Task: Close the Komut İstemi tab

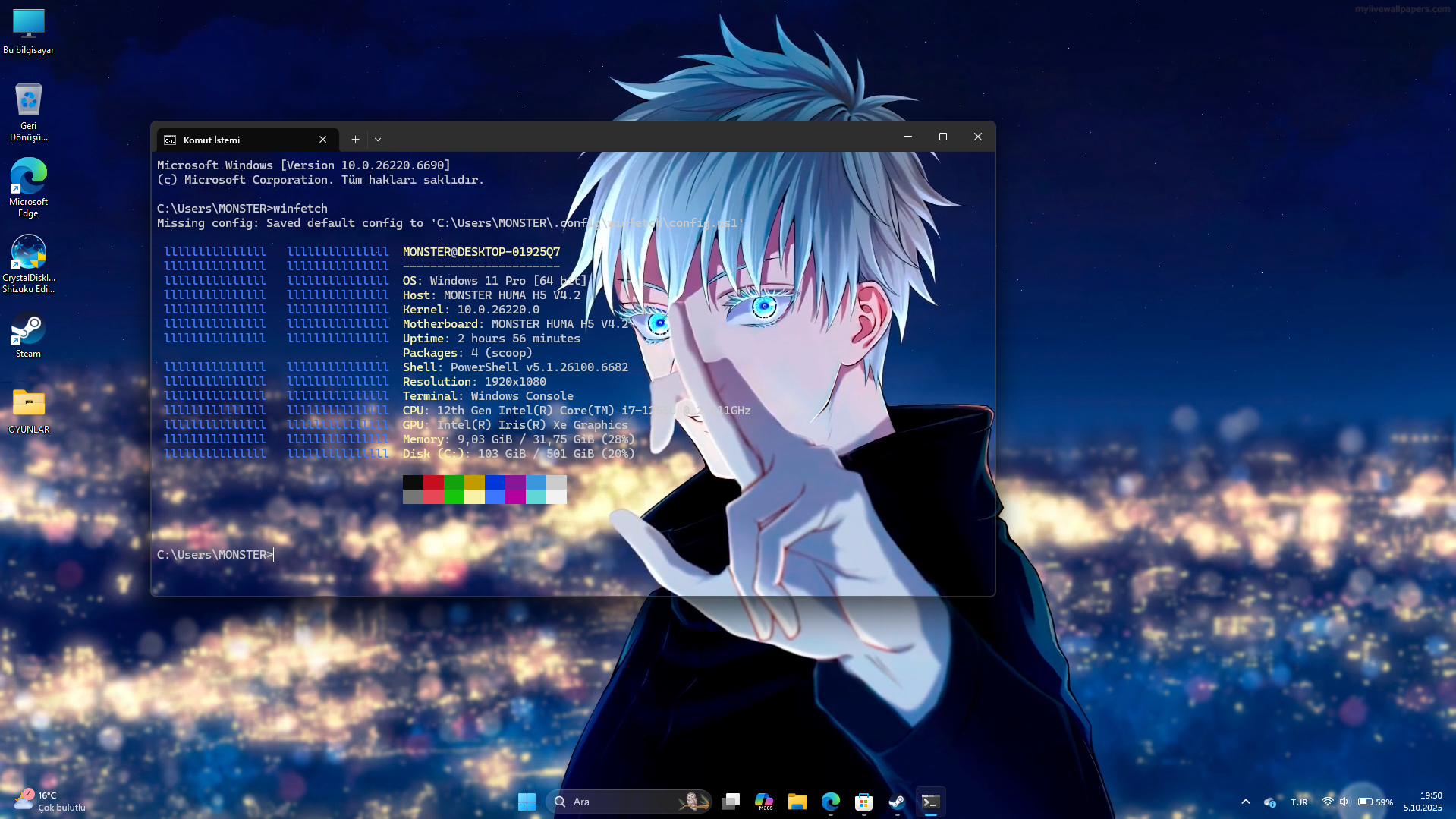Action: click(323, 140)
